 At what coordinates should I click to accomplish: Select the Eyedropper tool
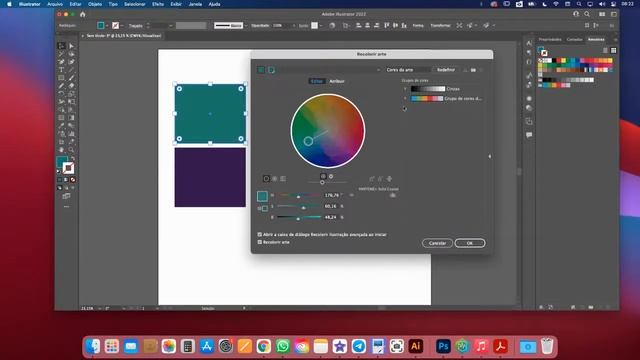click(x=61, y=126)
